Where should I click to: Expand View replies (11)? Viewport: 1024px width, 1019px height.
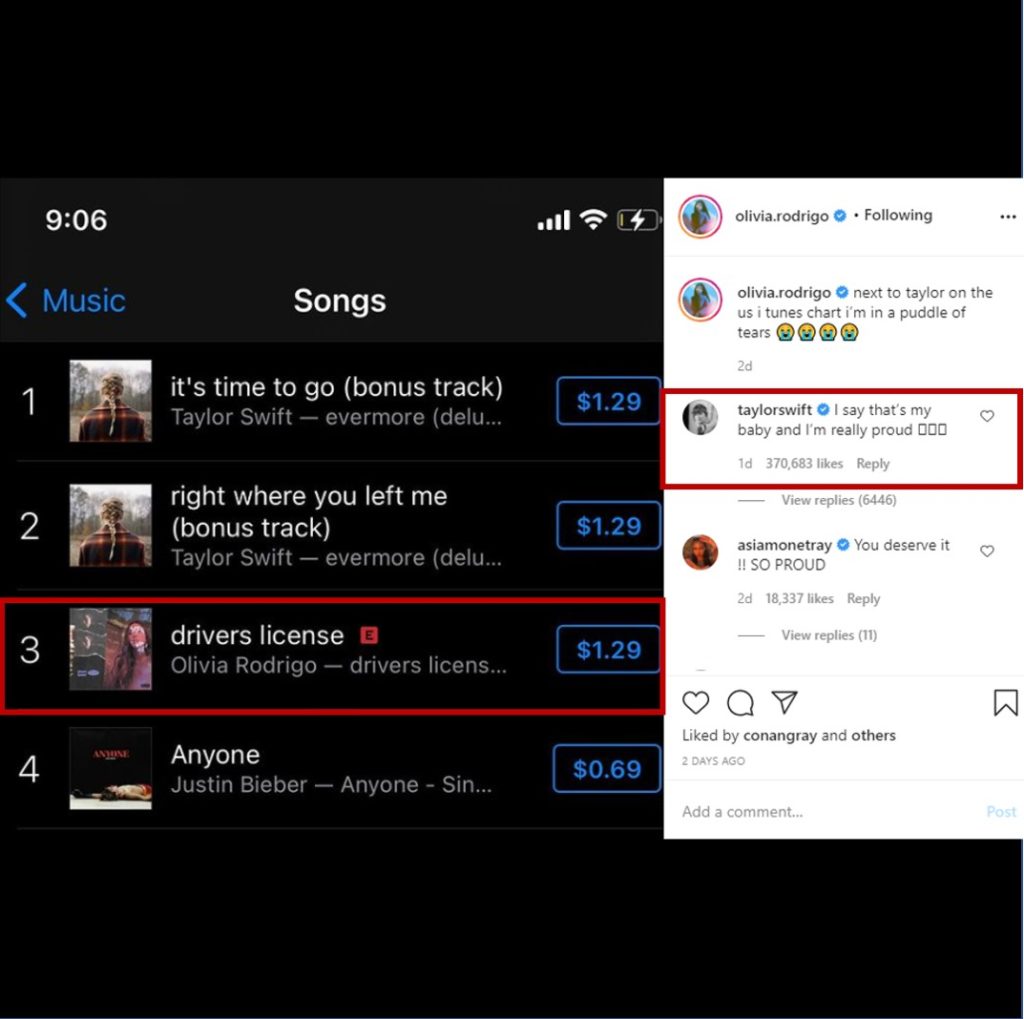pyautogui.click(x=829, y=635)
